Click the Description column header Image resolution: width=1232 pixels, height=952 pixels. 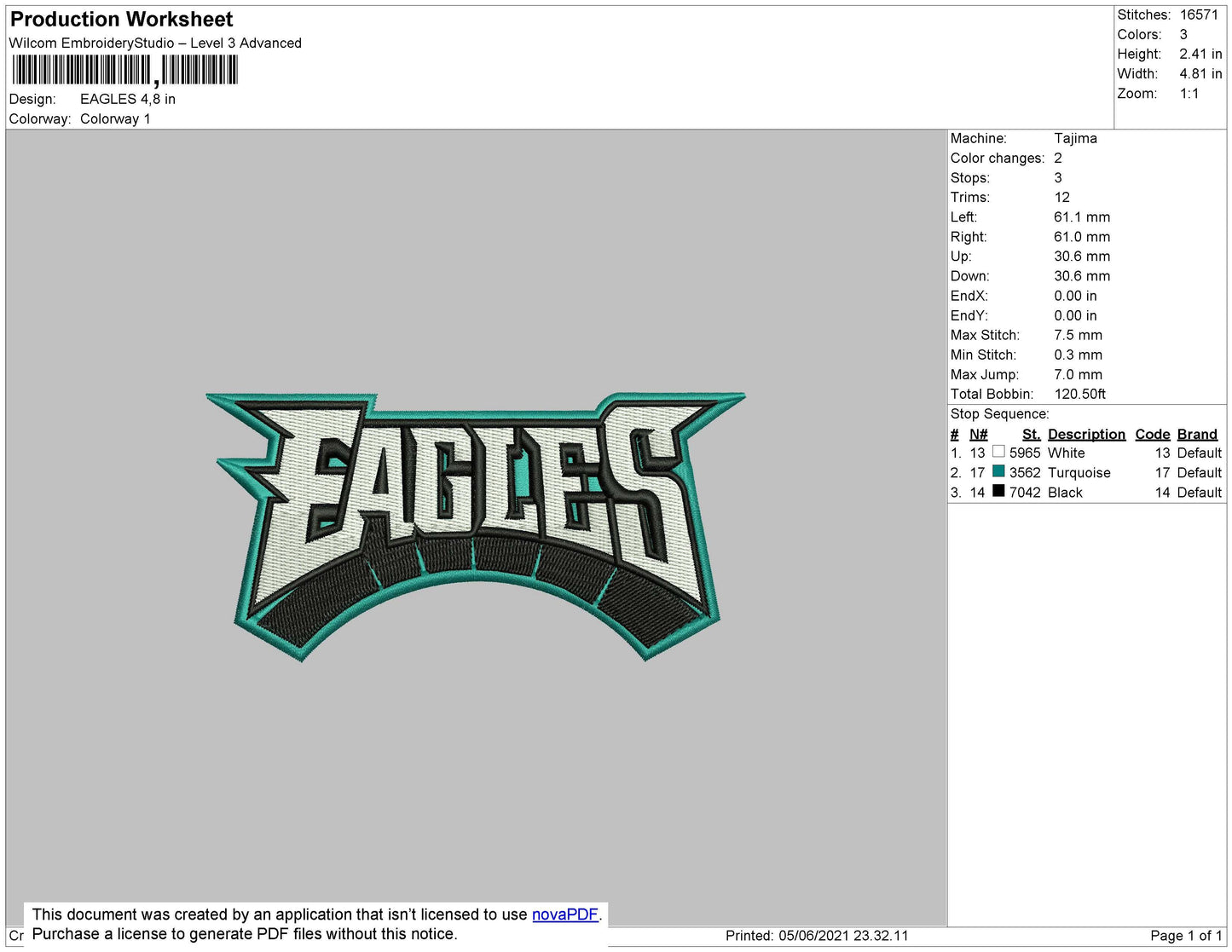coord(1086,434)
